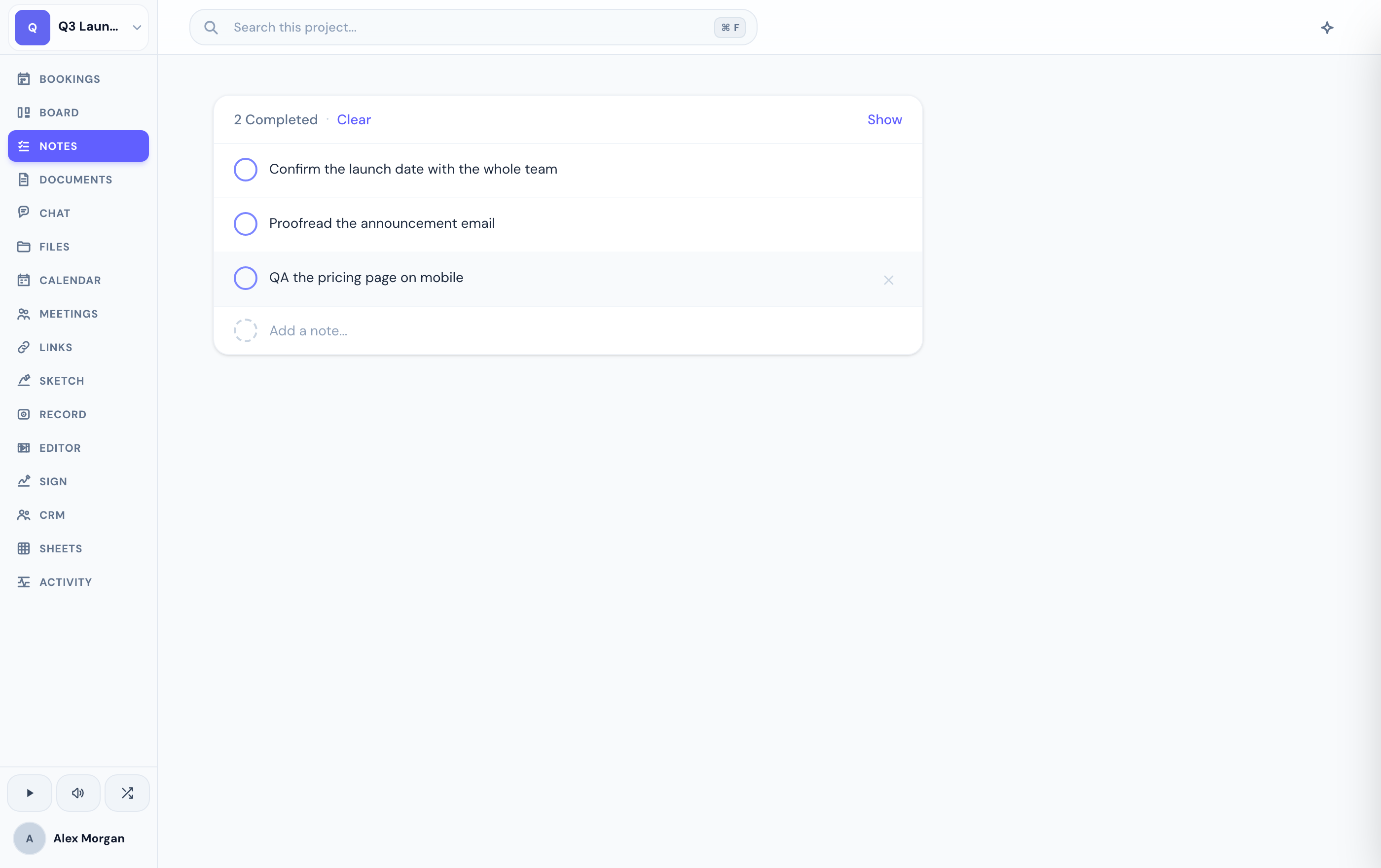This screenshot has width=1381, height=868.
Task: Open Documents via its page icon
Action: [x=24, y=180]
